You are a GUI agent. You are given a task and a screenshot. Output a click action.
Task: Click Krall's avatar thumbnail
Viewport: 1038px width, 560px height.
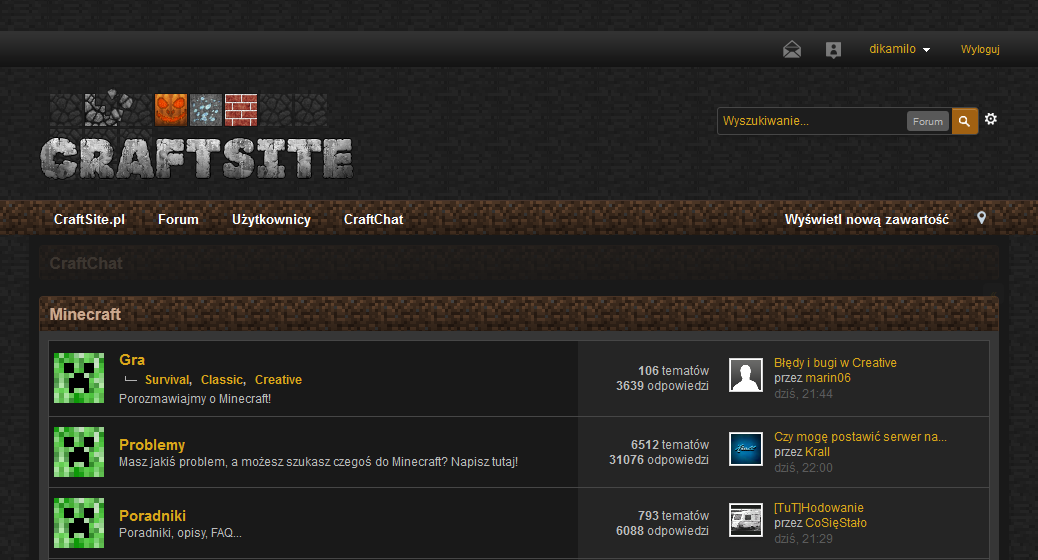pos(746,449)
